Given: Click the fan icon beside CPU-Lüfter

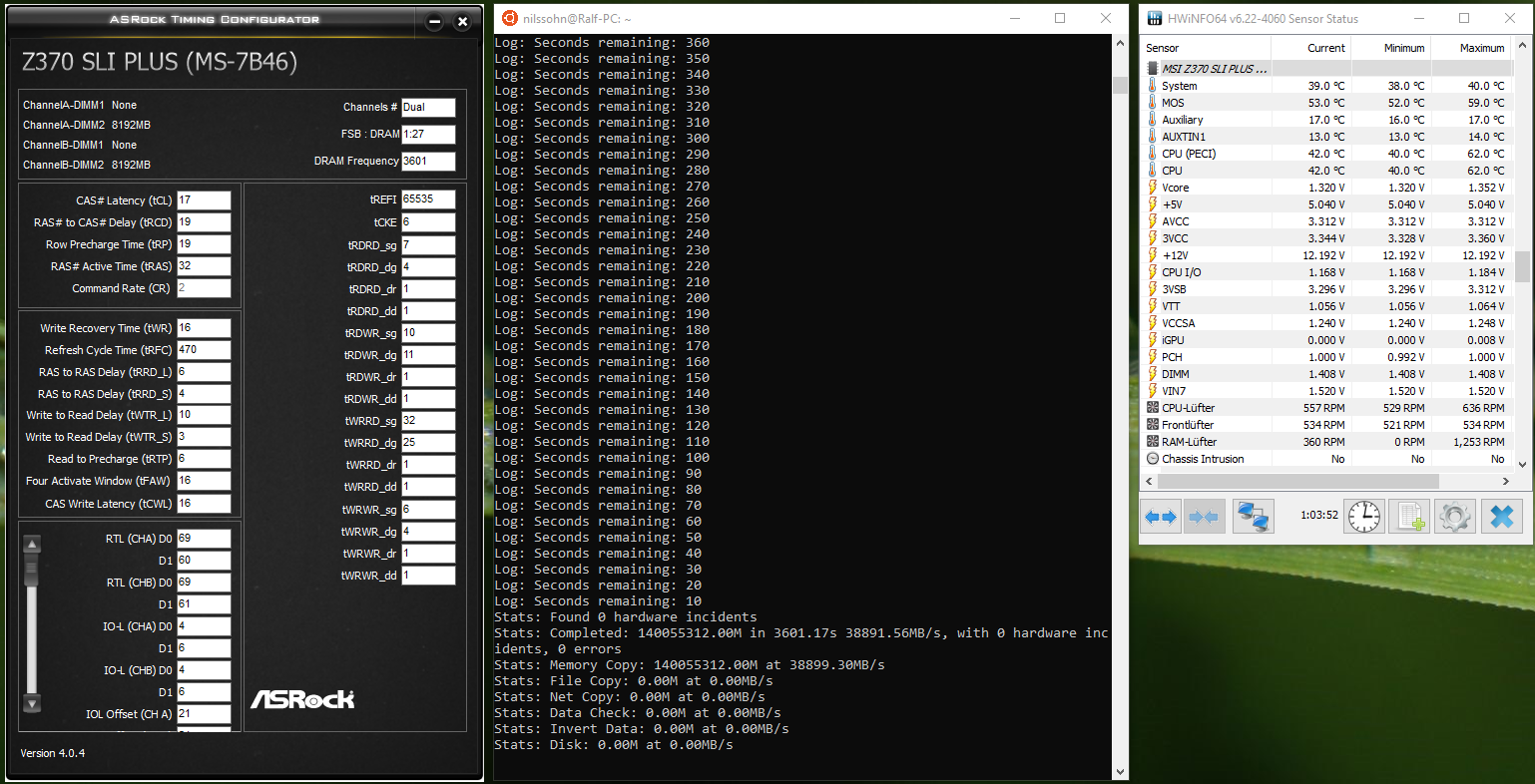Looking at the screenshot, I should click(x=1153, y=408).
